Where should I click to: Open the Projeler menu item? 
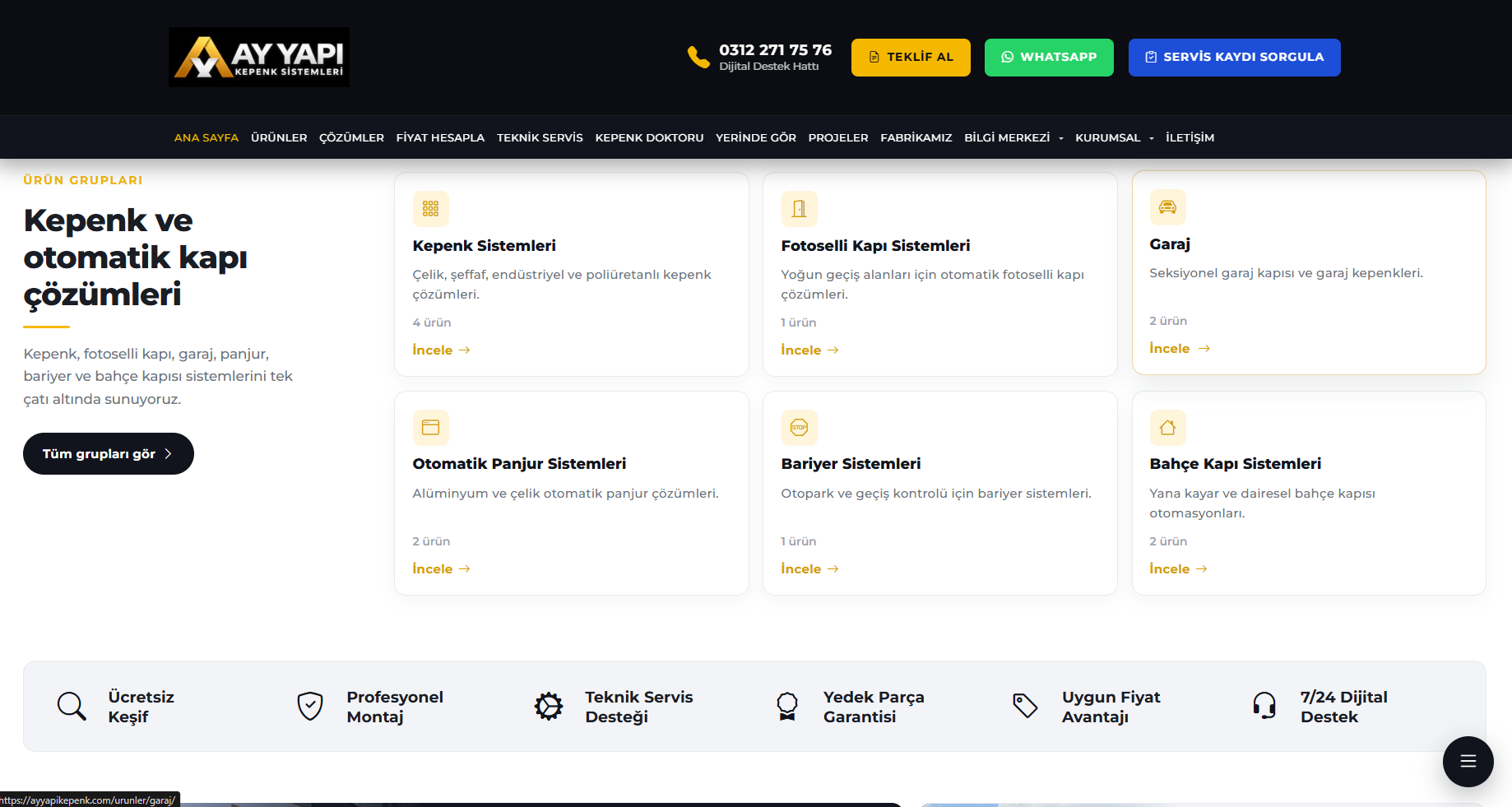click(838, 137)
